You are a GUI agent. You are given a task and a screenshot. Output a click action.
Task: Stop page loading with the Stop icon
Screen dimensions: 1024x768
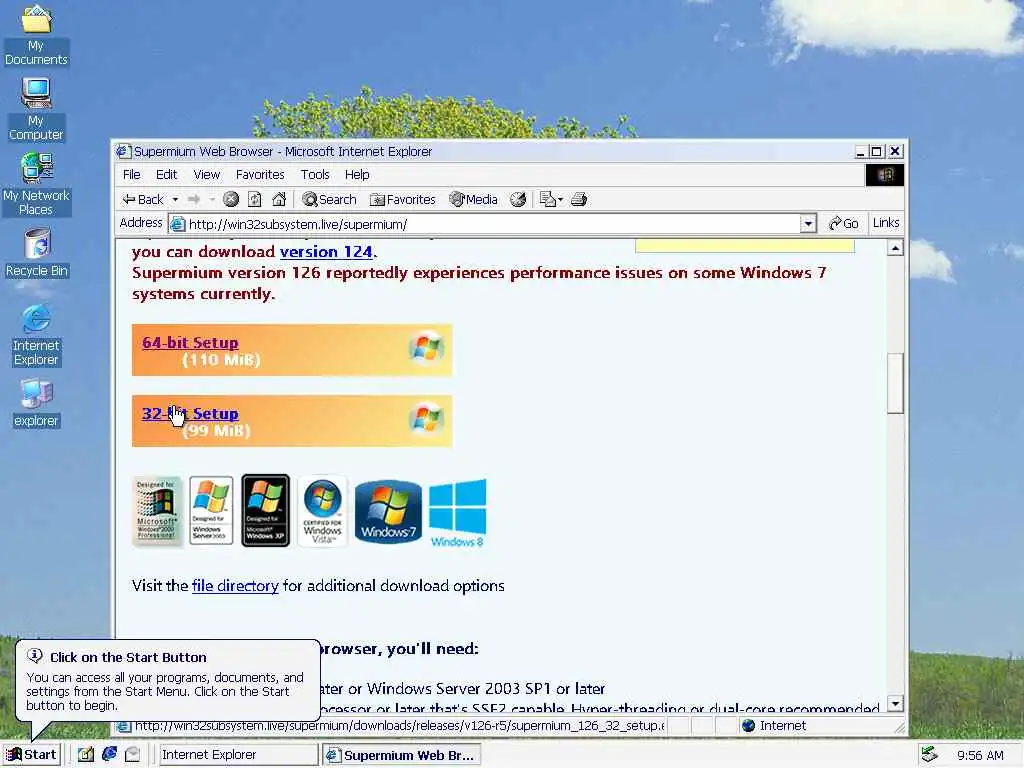click(231, 199)
